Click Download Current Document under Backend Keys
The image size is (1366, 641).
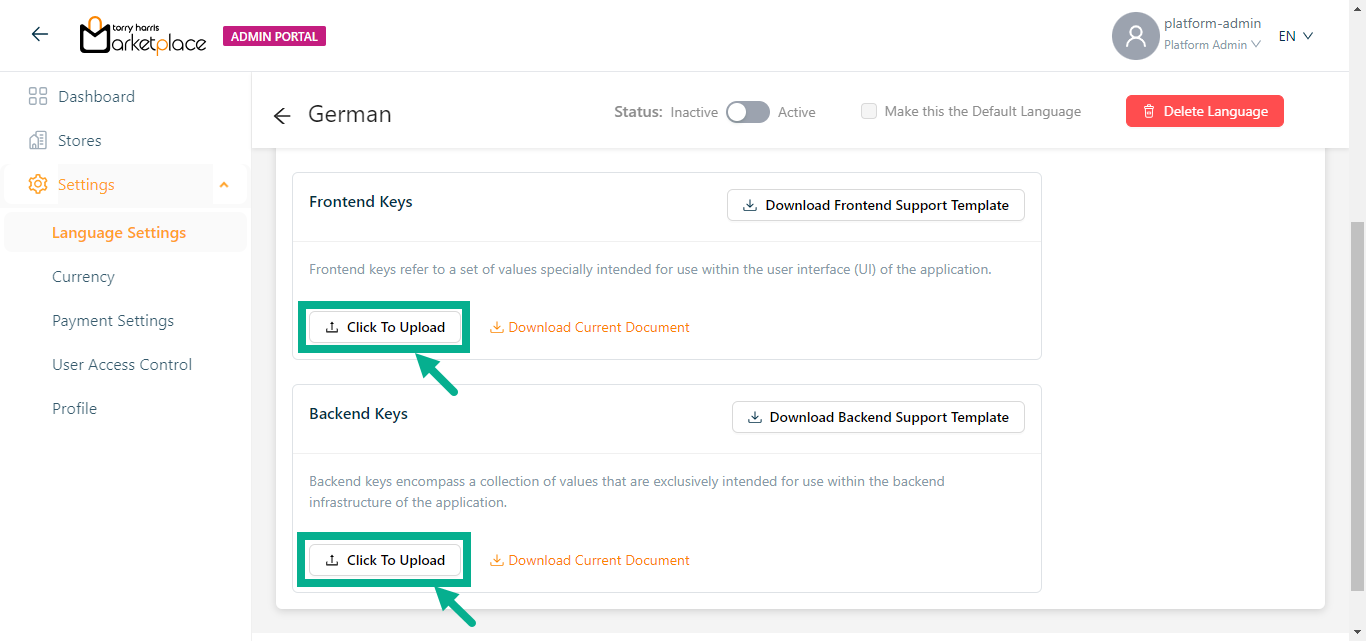[590, 560]
